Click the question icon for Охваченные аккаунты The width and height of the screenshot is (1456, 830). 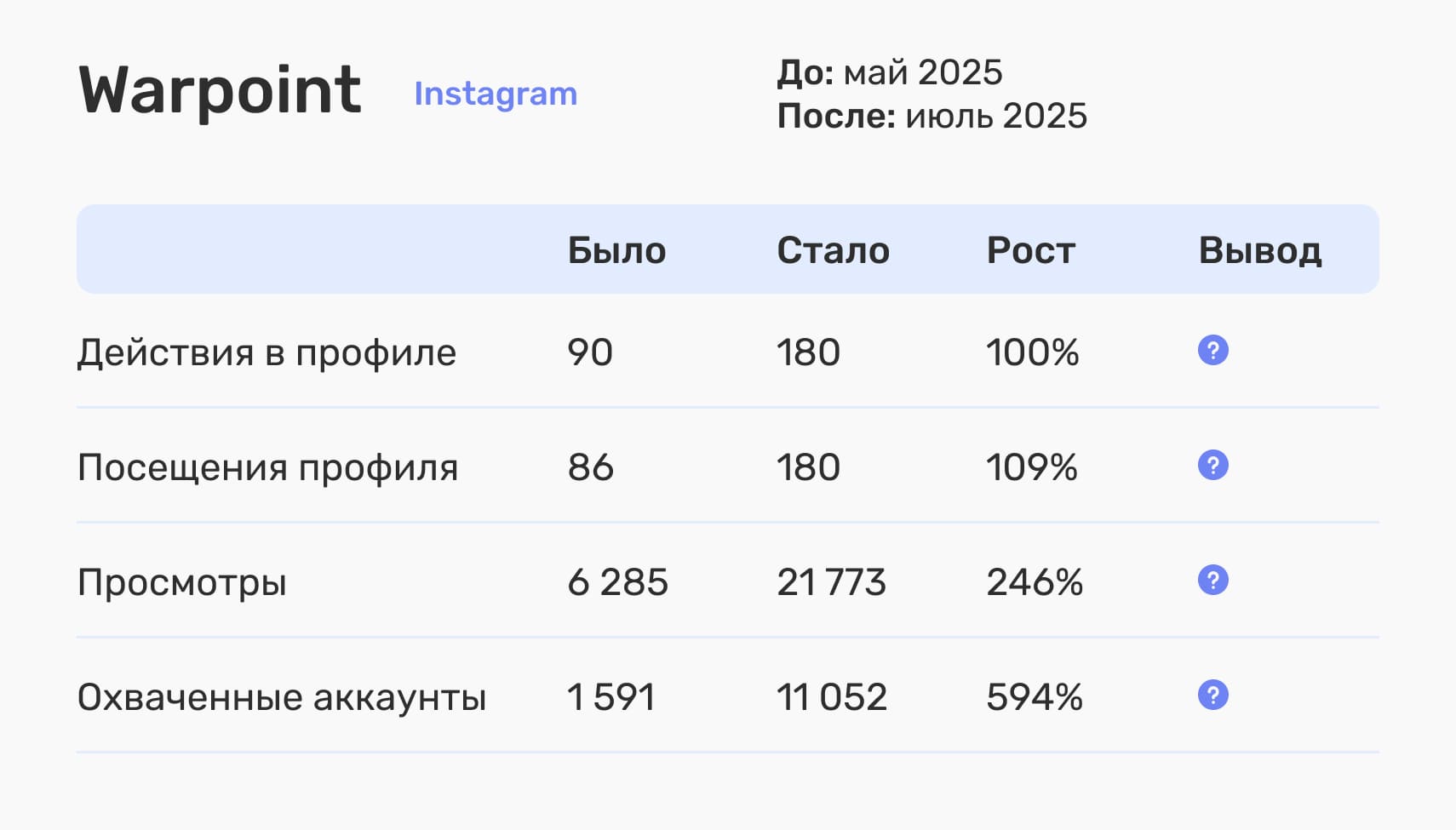pos(1212,695)
